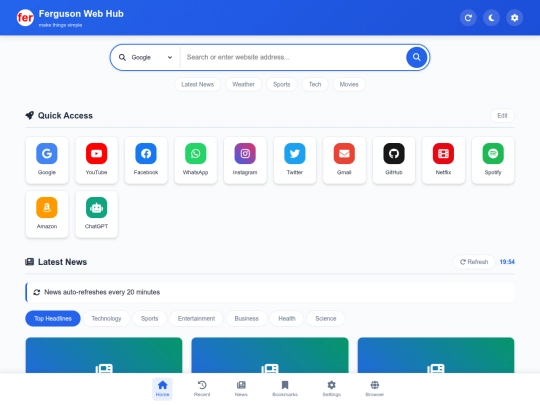Select the Technology news category
The height and width of the screenshot is (405, 540).
[x=106, y=319]
